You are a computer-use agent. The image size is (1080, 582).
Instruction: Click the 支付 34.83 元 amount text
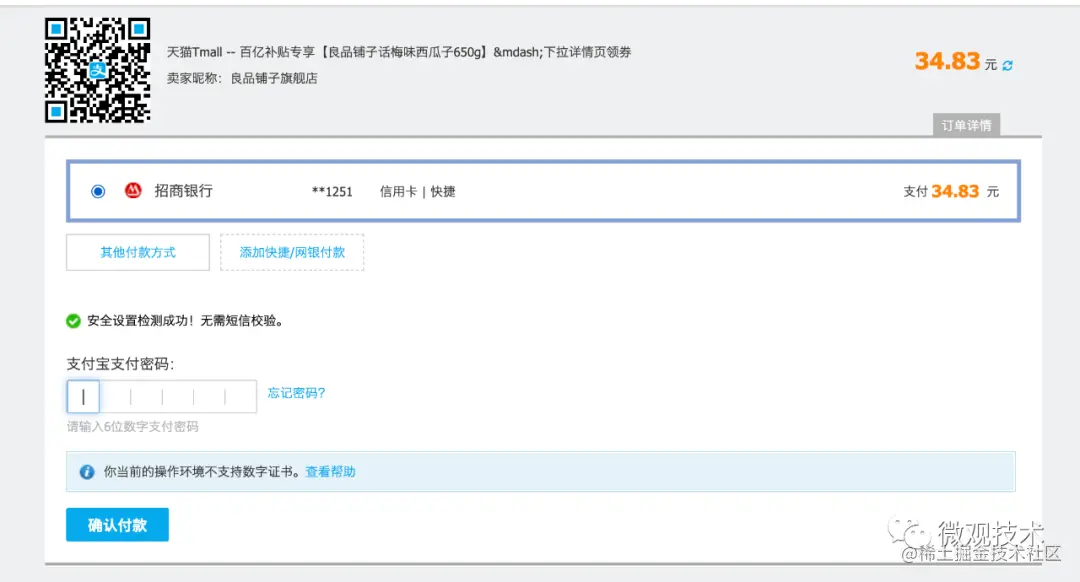(x=948, y=191)
